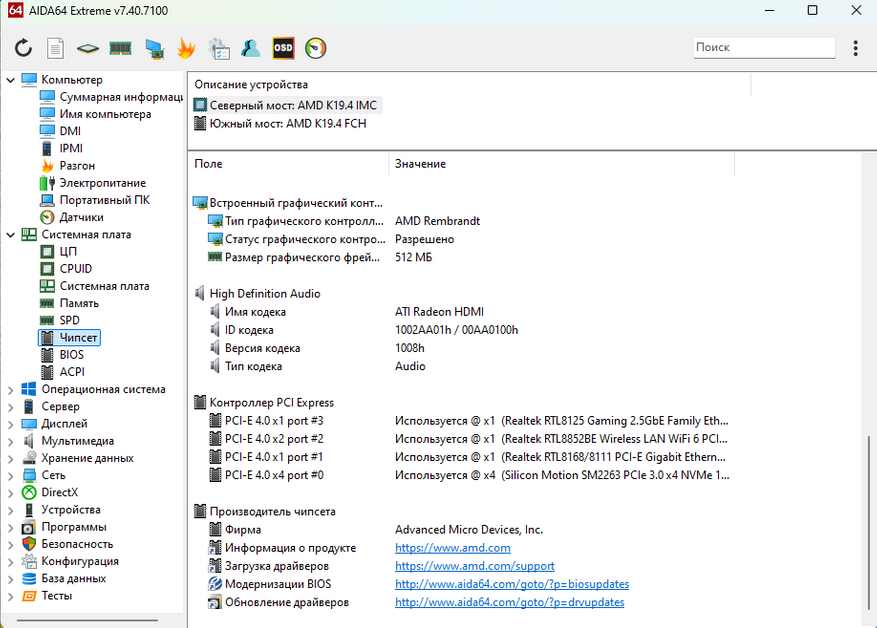Open the three-dot menu button

pyautogui.click(x=856, y=48)
